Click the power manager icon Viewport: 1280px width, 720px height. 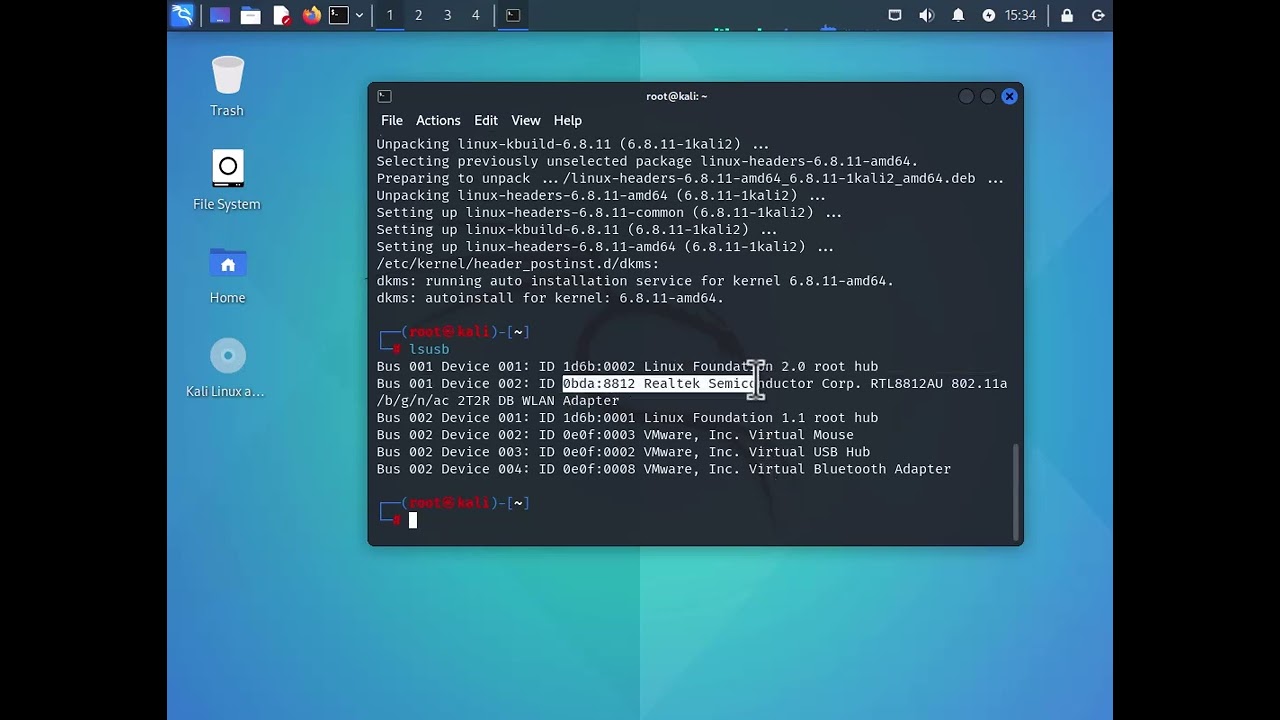(989, 15)
